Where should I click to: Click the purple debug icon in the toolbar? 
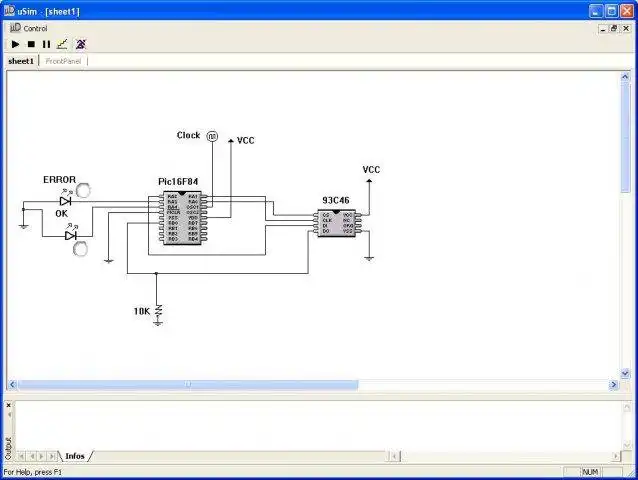81,44
